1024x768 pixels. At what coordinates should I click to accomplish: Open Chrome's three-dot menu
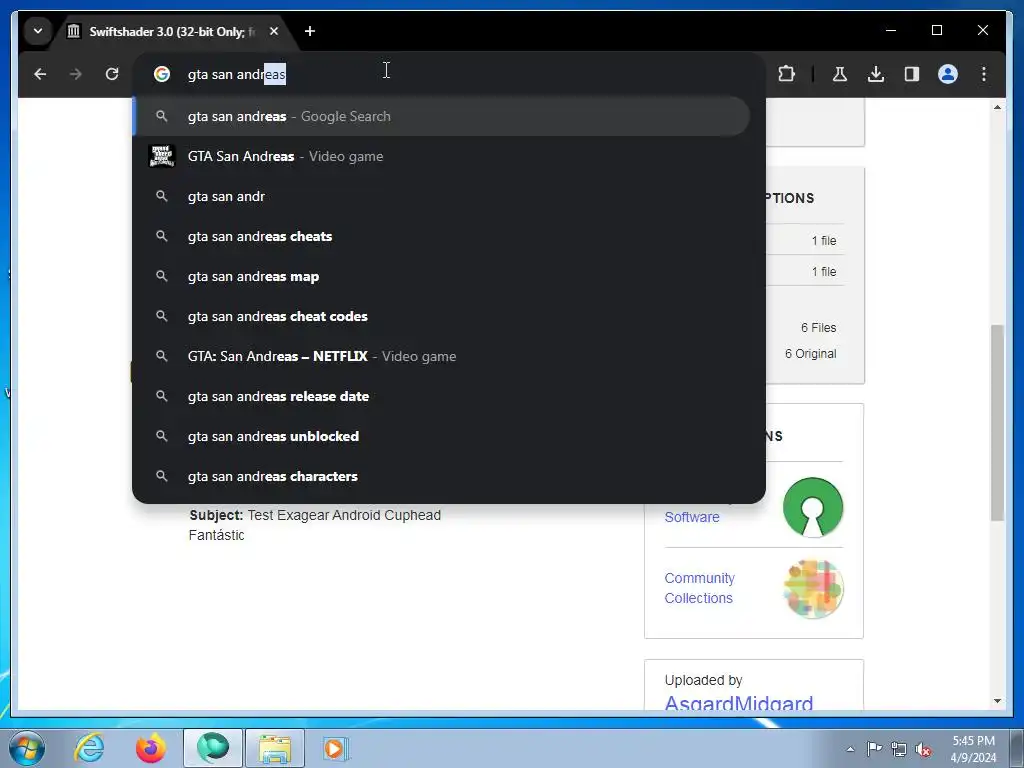click(984, 74)
